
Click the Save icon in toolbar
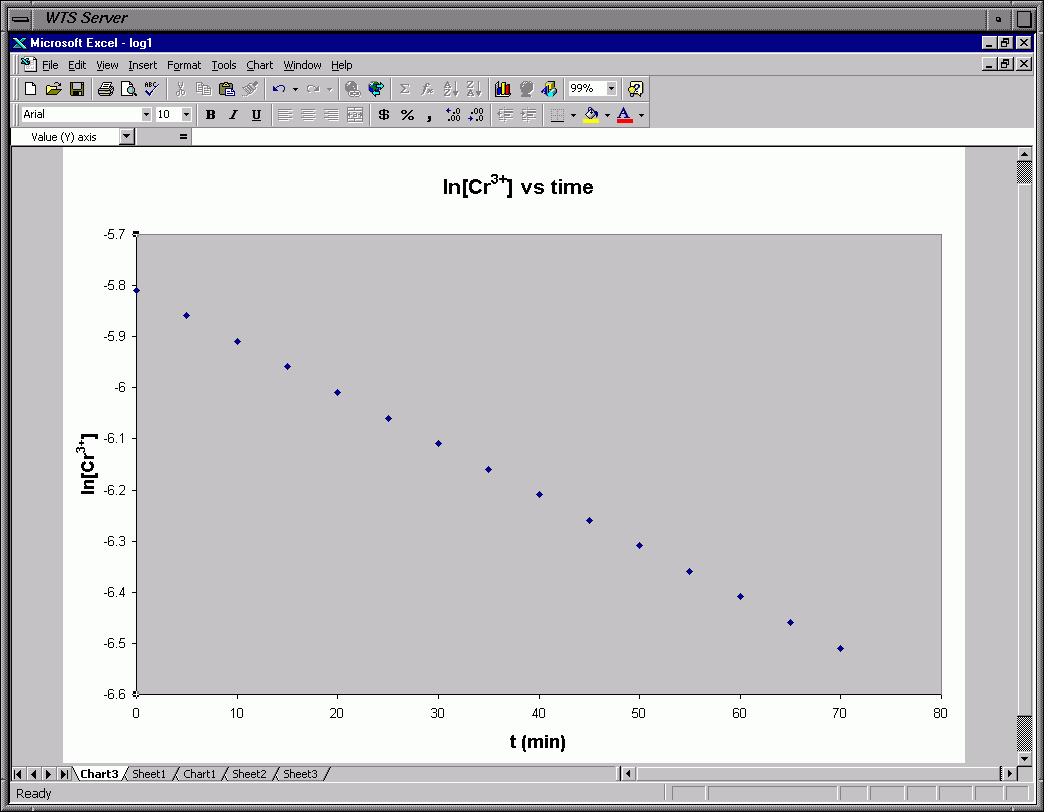[x=77, y=89]
